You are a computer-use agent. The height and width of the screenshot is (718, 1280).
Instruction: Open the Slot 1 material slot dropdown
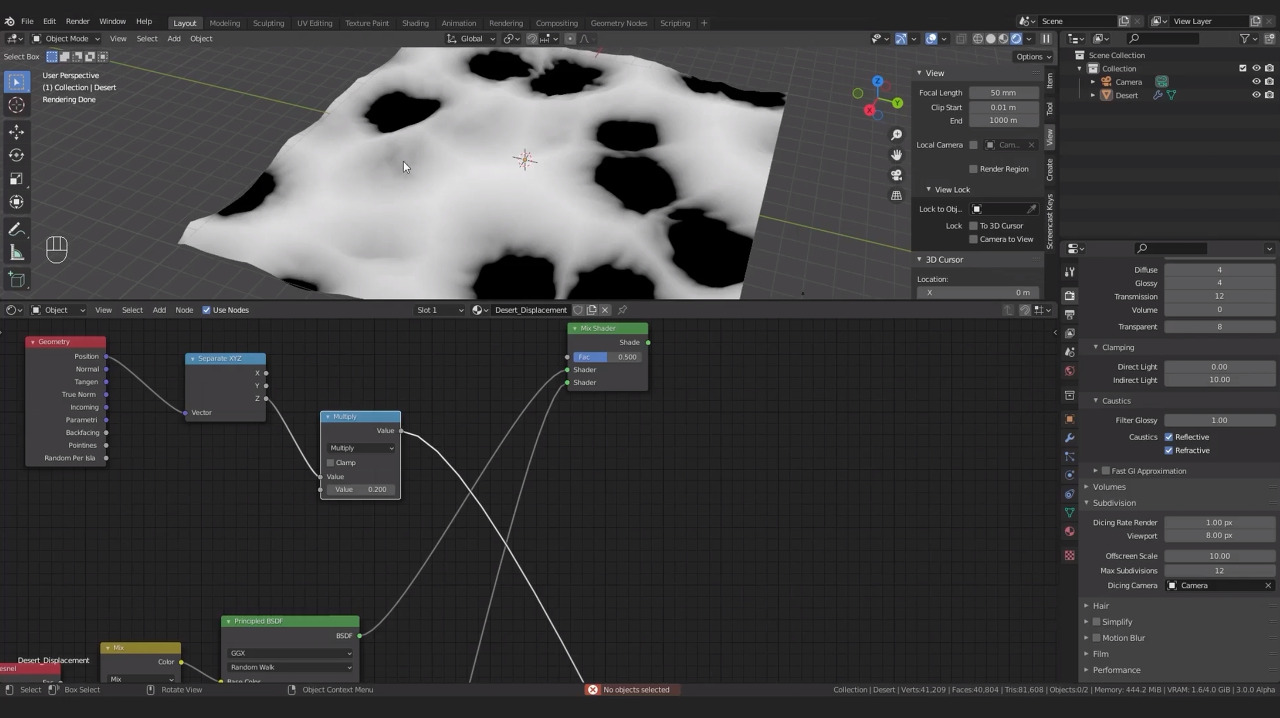pos(440,310)
